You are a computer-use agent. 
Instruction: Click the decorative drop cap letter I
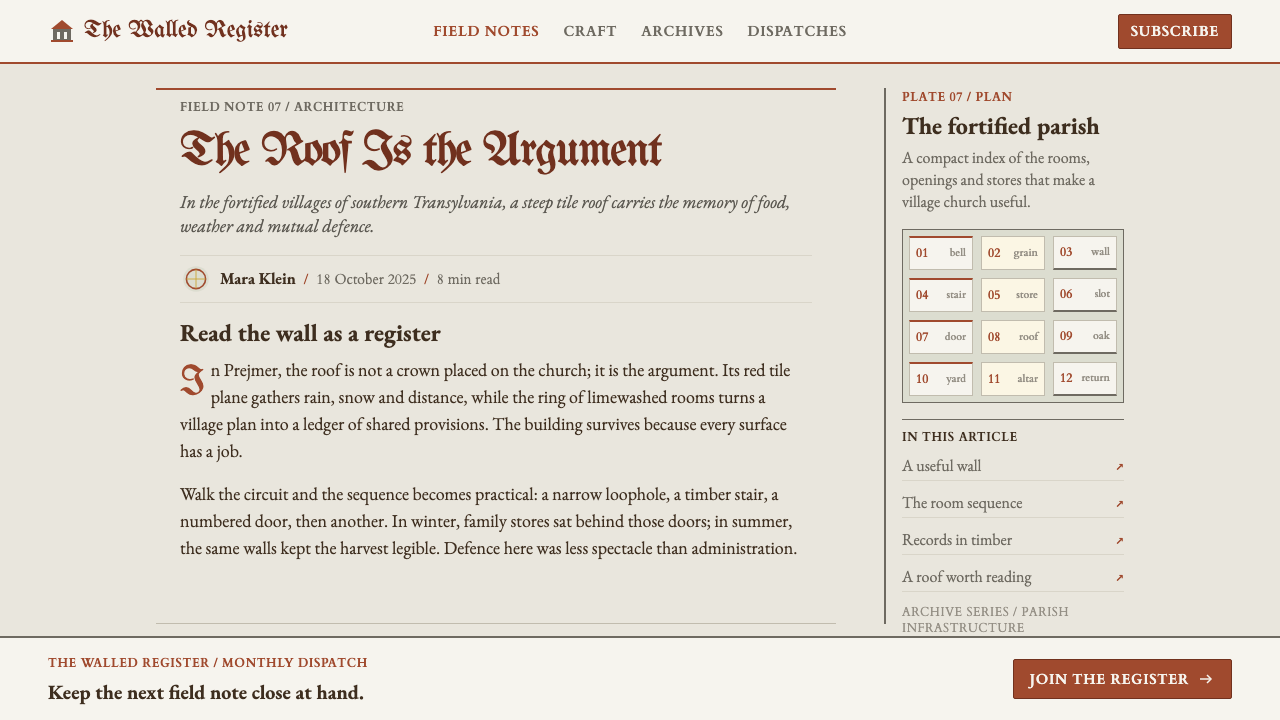(x=192, y=381)
